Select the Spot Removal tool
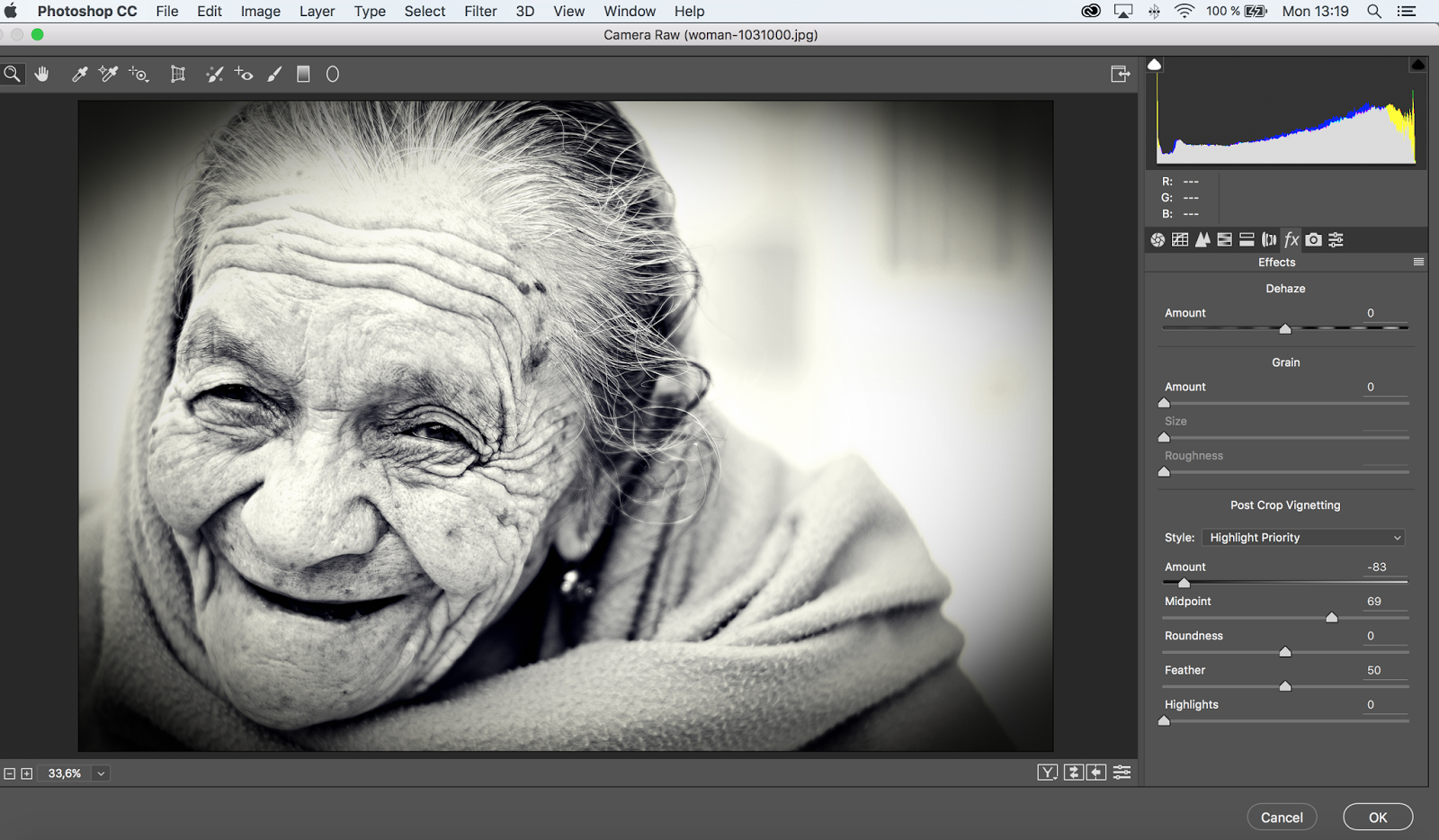The width and height of the screenshot is (1439, 840). pyautogui.click(x=214, y=74)
